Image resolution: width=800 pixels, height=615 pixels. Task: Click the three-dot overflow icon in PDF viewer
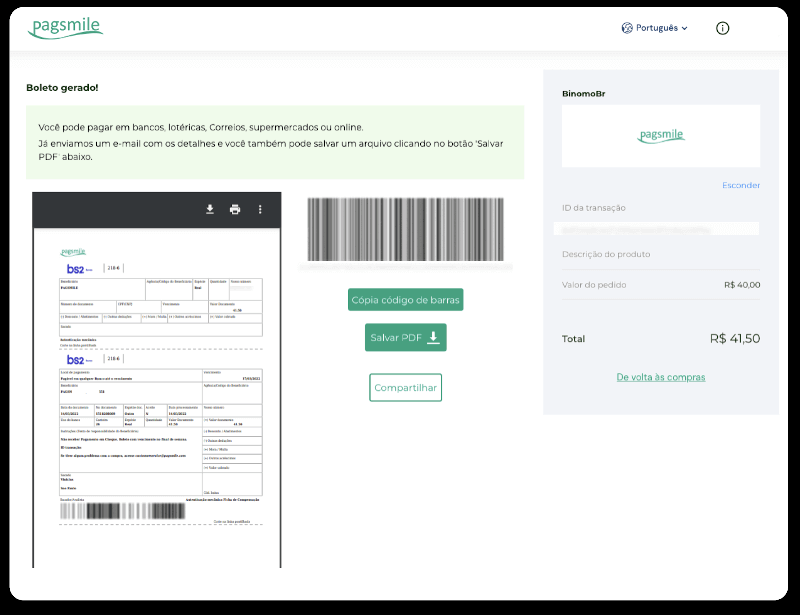tap(260, 209)
